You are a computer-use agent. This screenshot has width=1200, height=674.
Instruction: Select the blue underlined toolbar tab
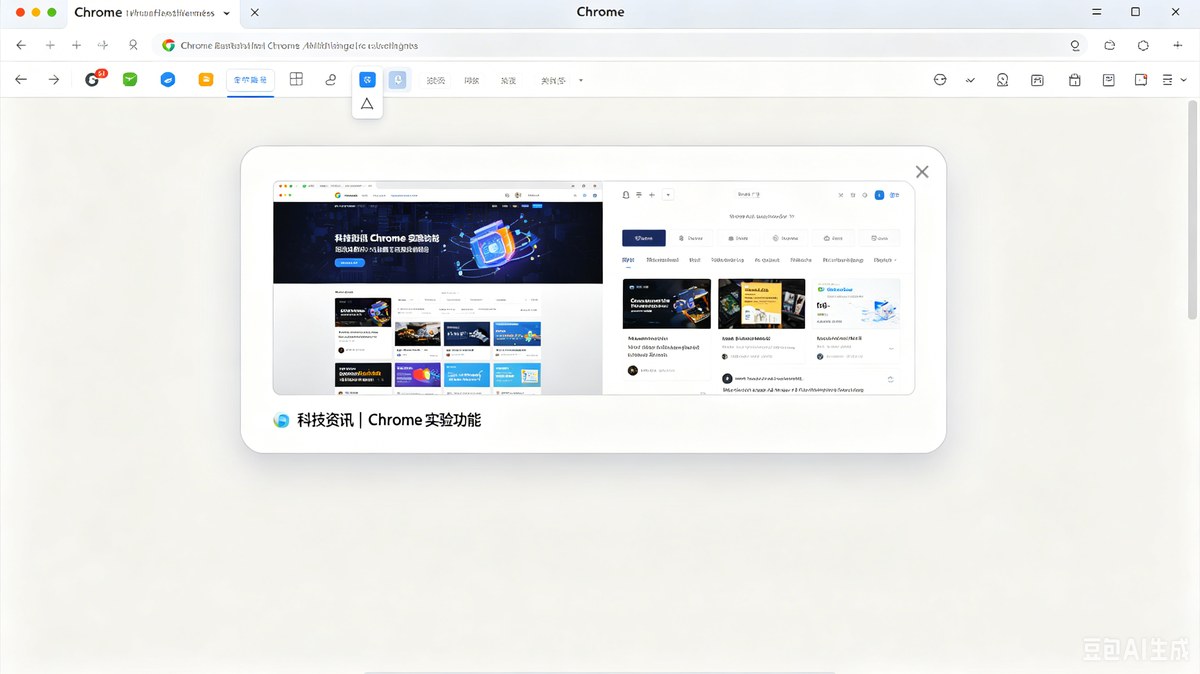250,80
